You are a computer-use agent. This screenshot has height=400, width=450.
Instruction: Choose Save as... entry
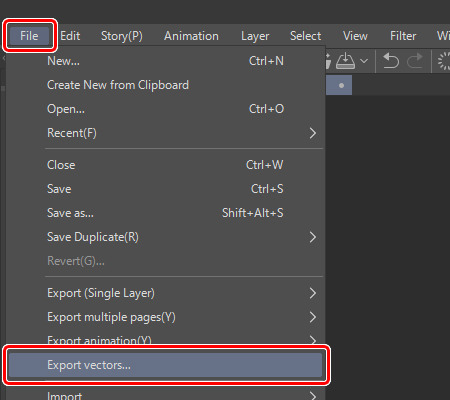pos(166,213)
